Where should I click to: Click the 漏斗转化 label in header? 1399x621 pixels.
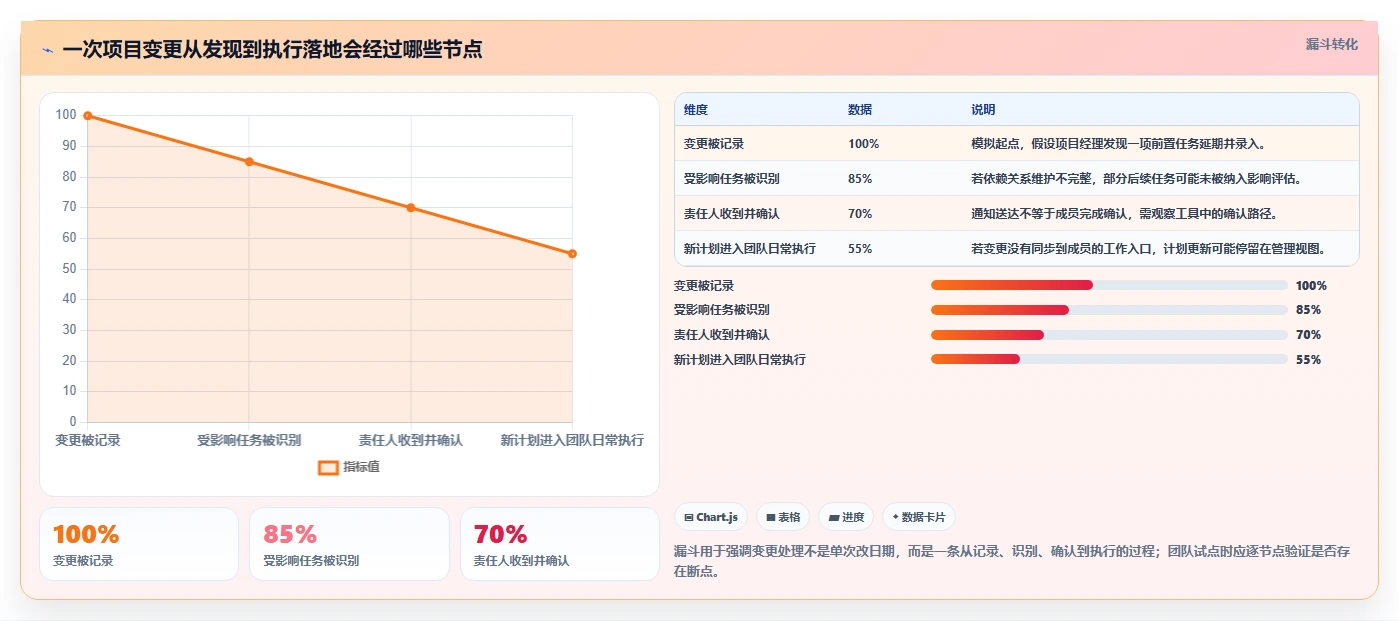pyautogui.click(x=1331, y=44)
